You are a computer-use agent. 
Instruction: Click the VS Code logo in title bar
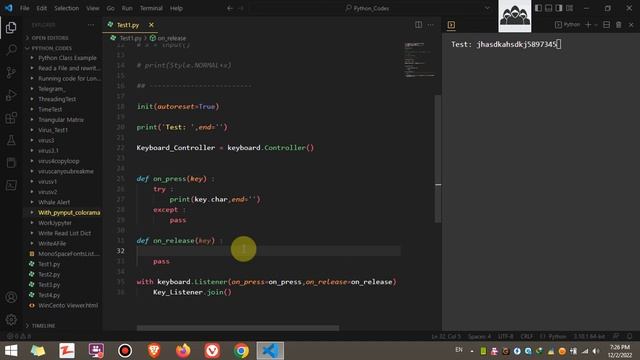point(9,8)
